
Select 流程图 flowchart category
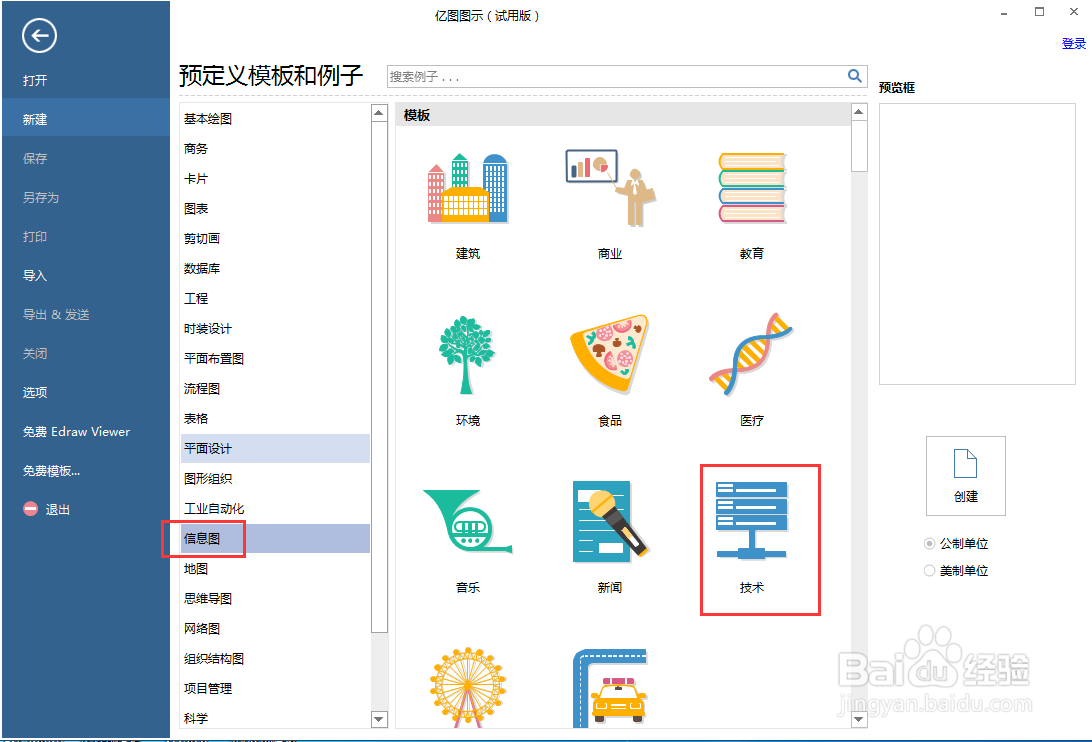(x=275, y=388)
